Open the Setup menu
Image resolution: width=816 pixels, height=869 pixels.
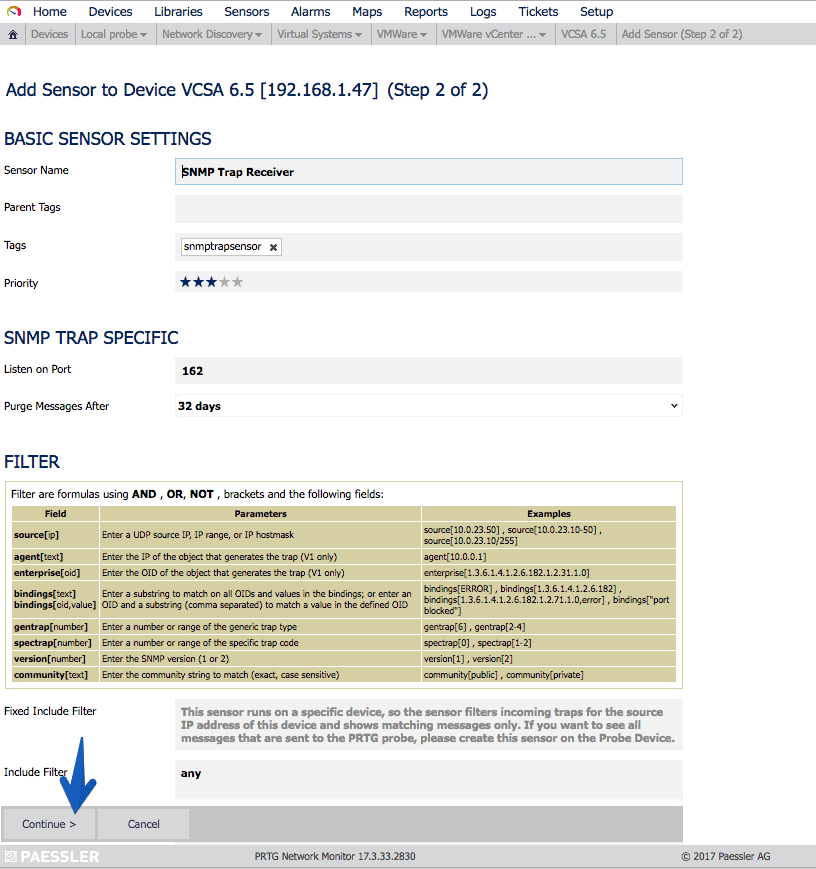point(596,12)
